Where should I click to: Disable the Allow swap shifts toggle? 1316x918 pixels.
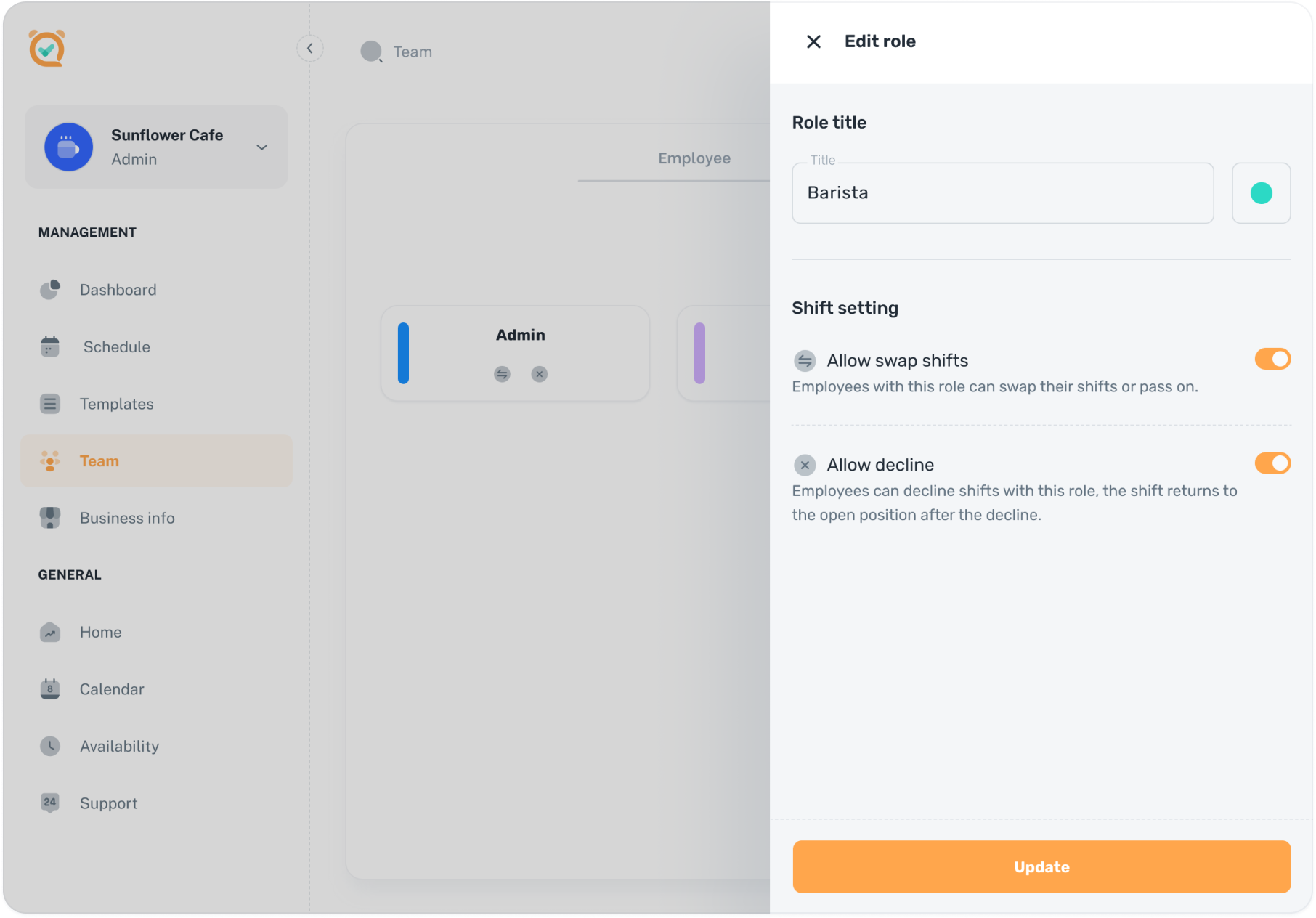pos(1272,360)
